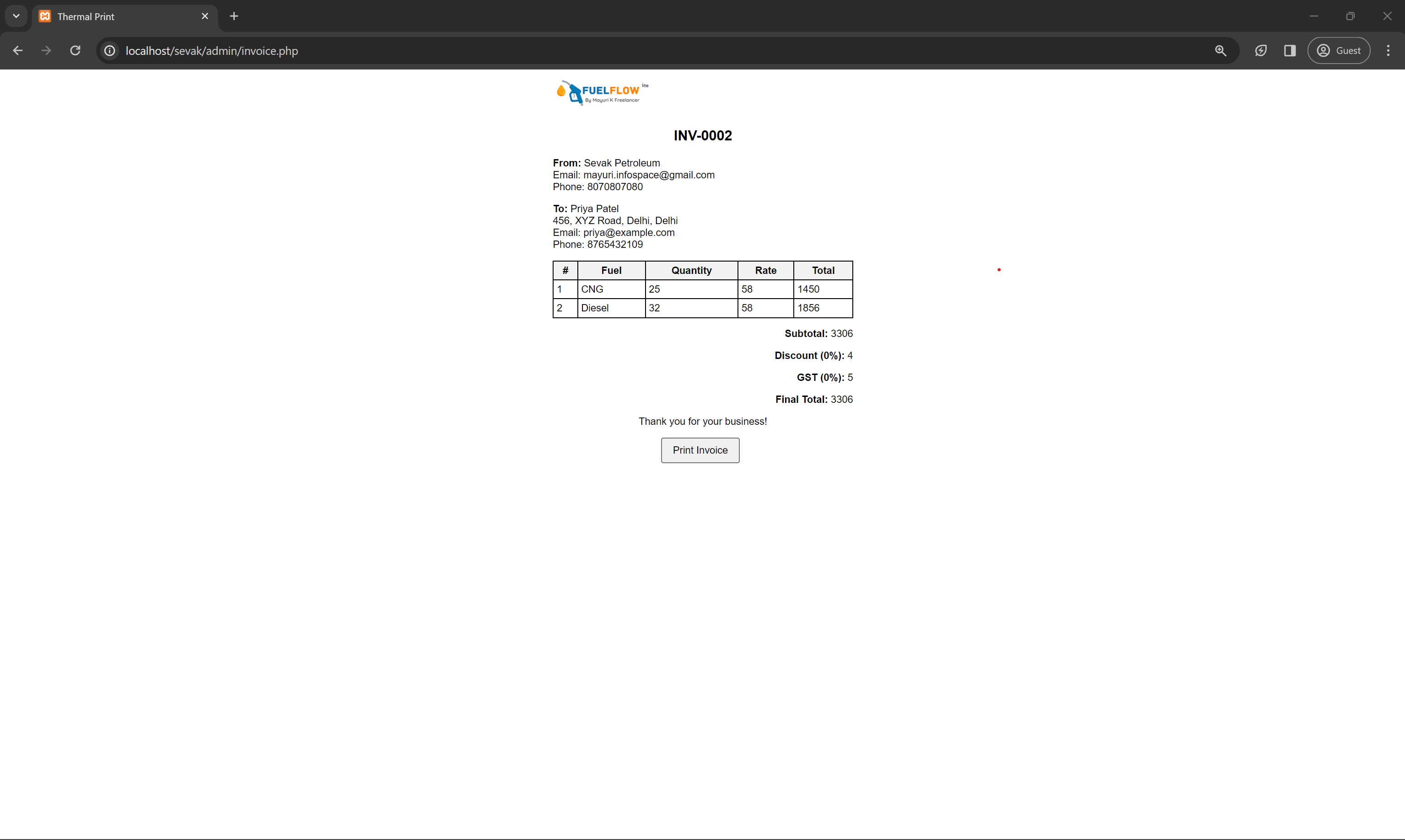Expand the tab search dropdown
Image resolution: width=1405 pixels, height=840 pixels.
point(16,16)
